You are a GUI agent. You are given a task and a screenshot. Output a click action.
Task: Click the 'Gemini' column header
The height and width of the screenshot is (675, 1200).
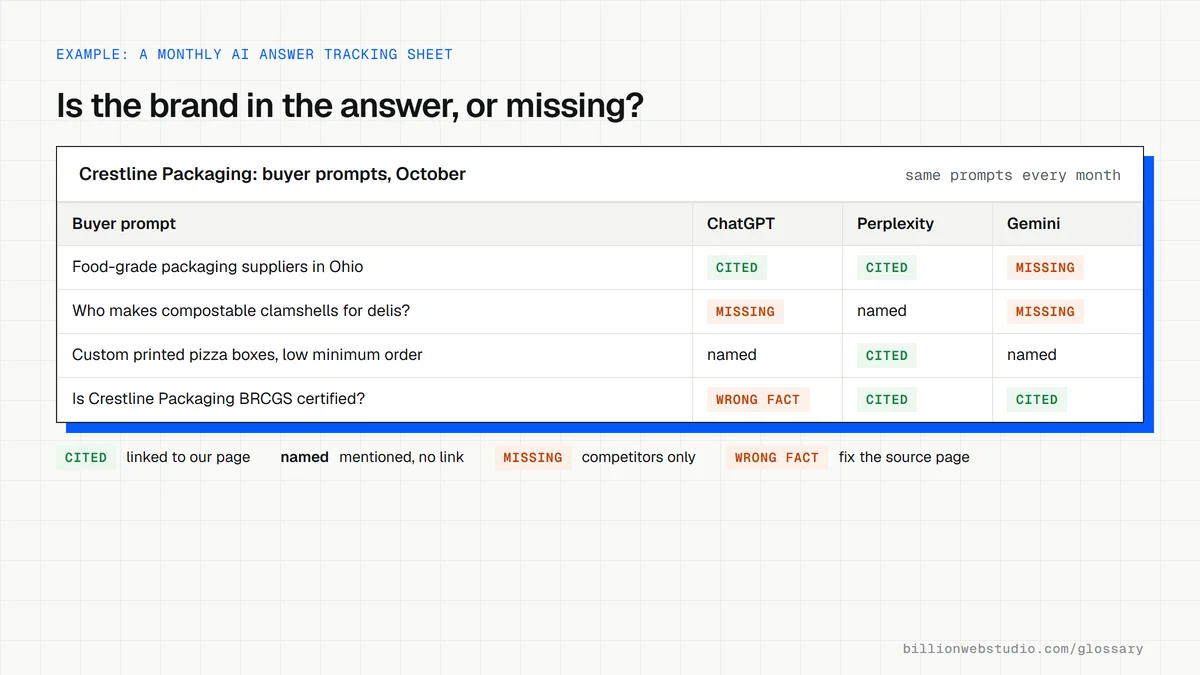click(1033, 224)
